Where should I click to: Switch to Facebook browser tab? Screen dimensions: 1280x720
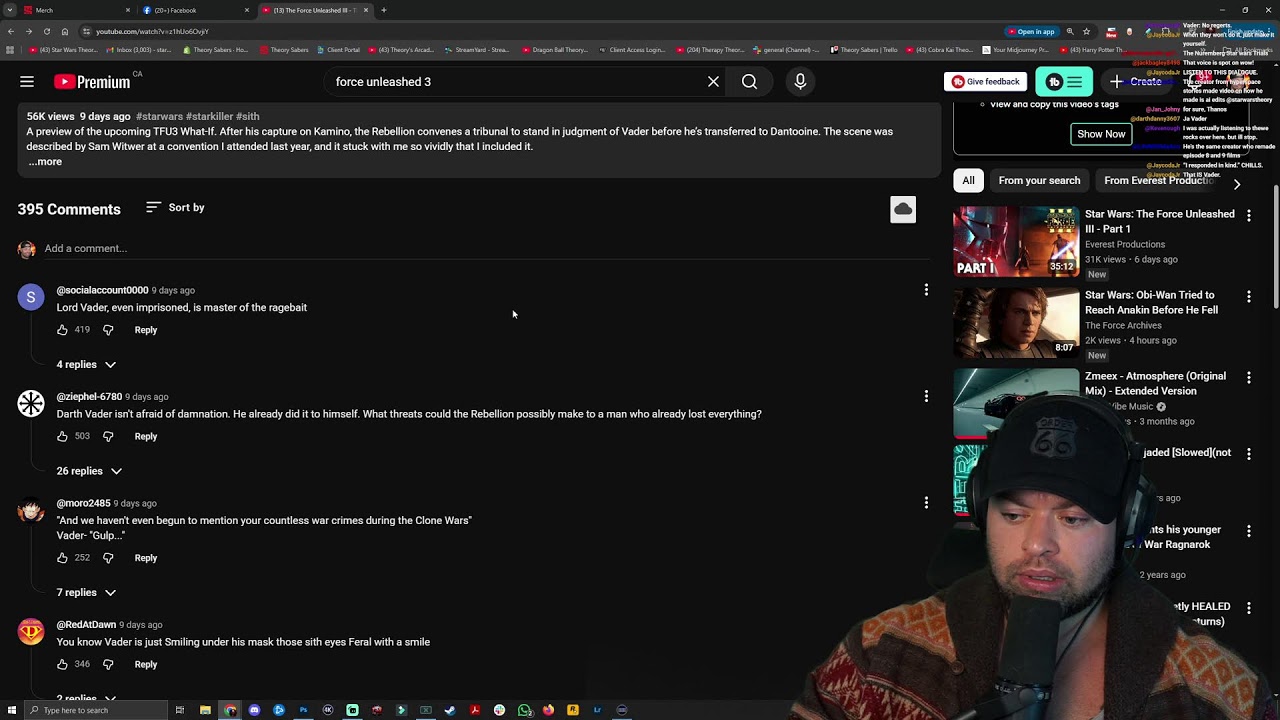coord(195,10)
